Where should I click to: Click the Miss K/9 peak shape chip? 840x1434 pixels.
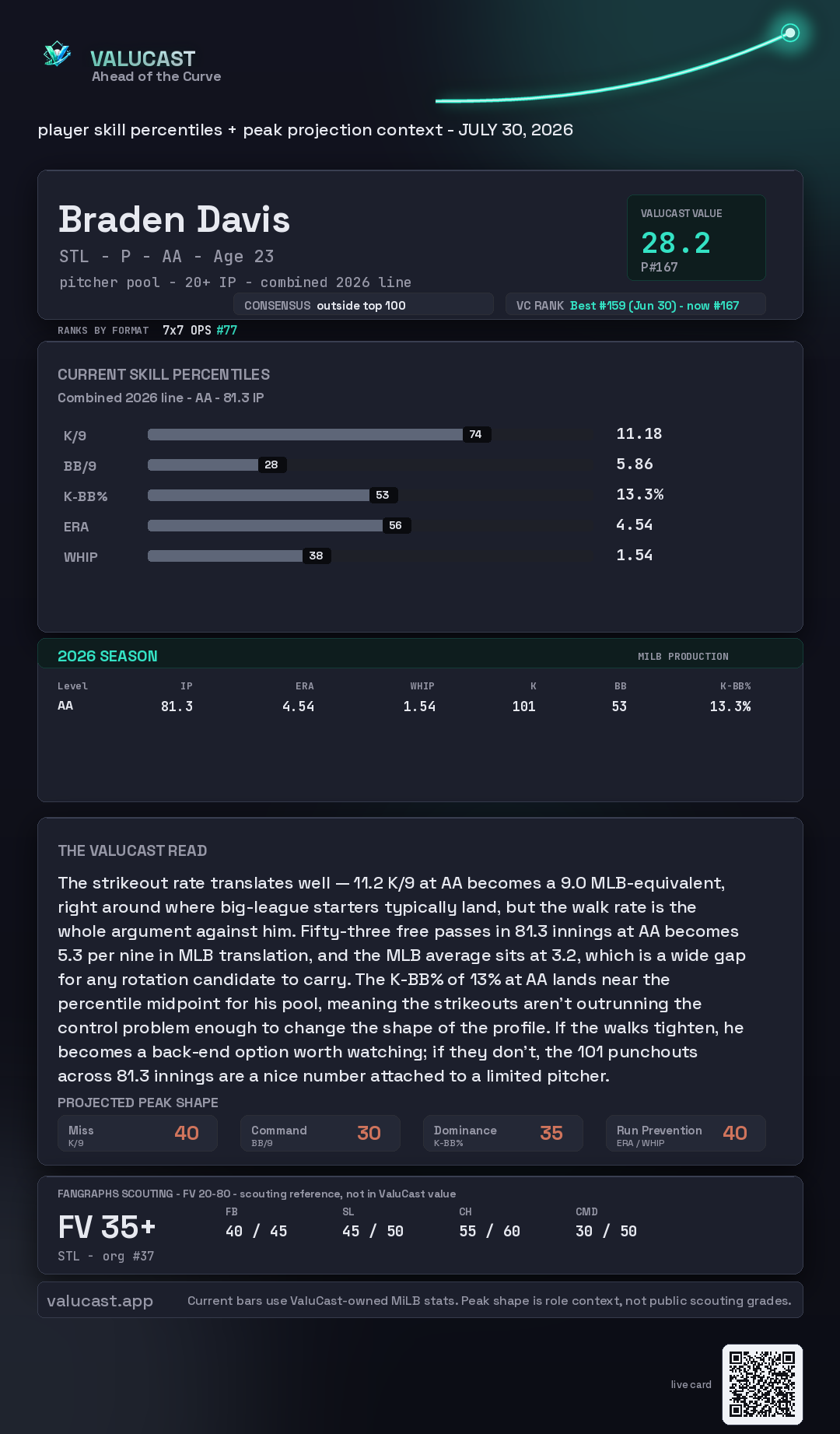138,1134
